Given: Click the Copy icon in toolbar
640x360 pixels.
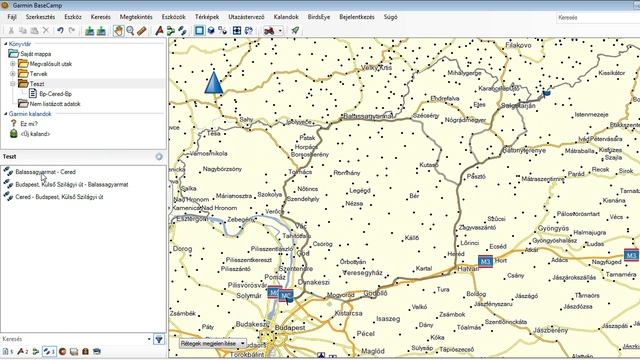Looking at the screenshot, I should pos(23,31).
